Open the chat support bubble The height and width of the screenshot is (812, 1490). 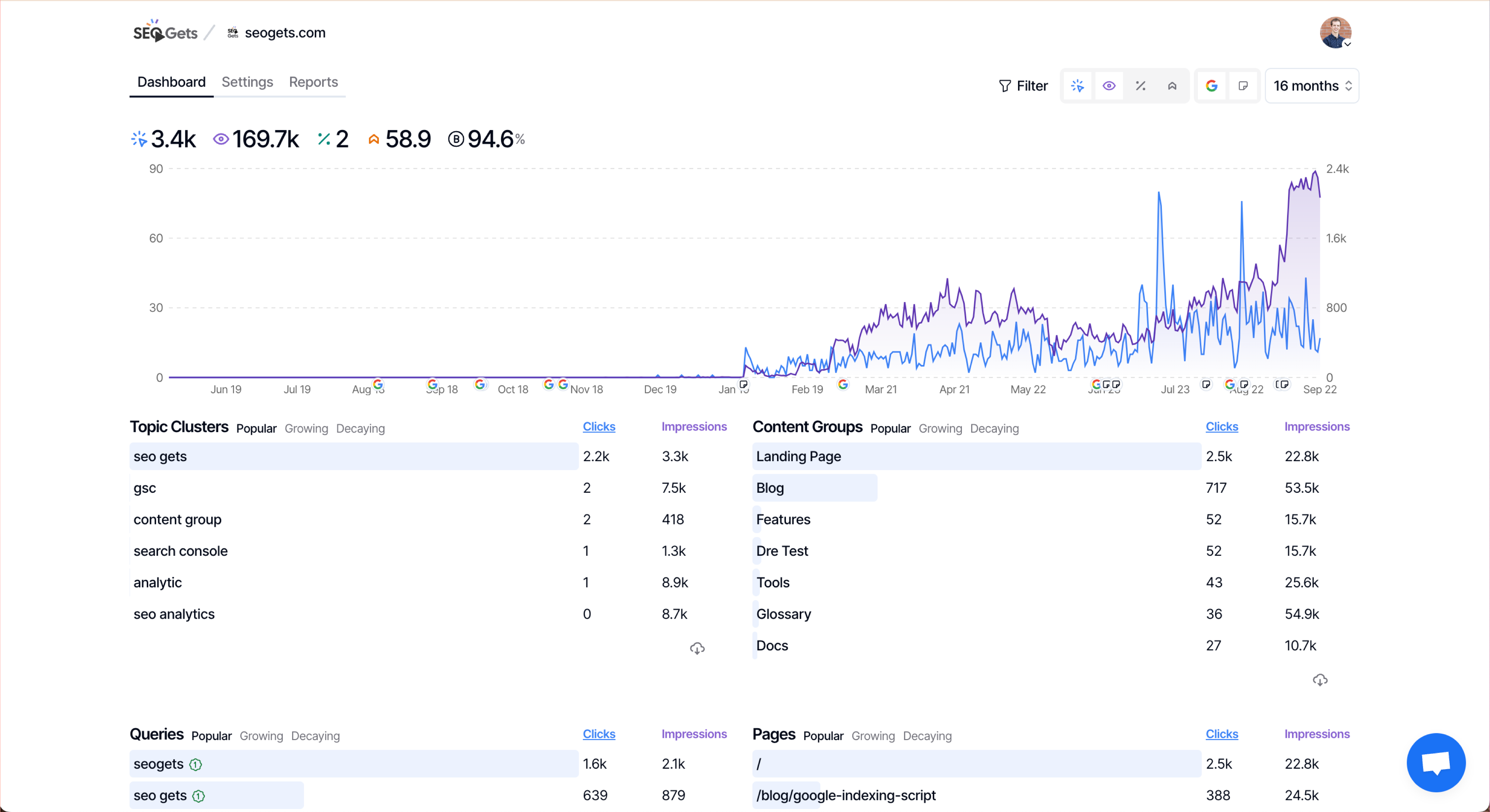click(x=1436, y=762)
